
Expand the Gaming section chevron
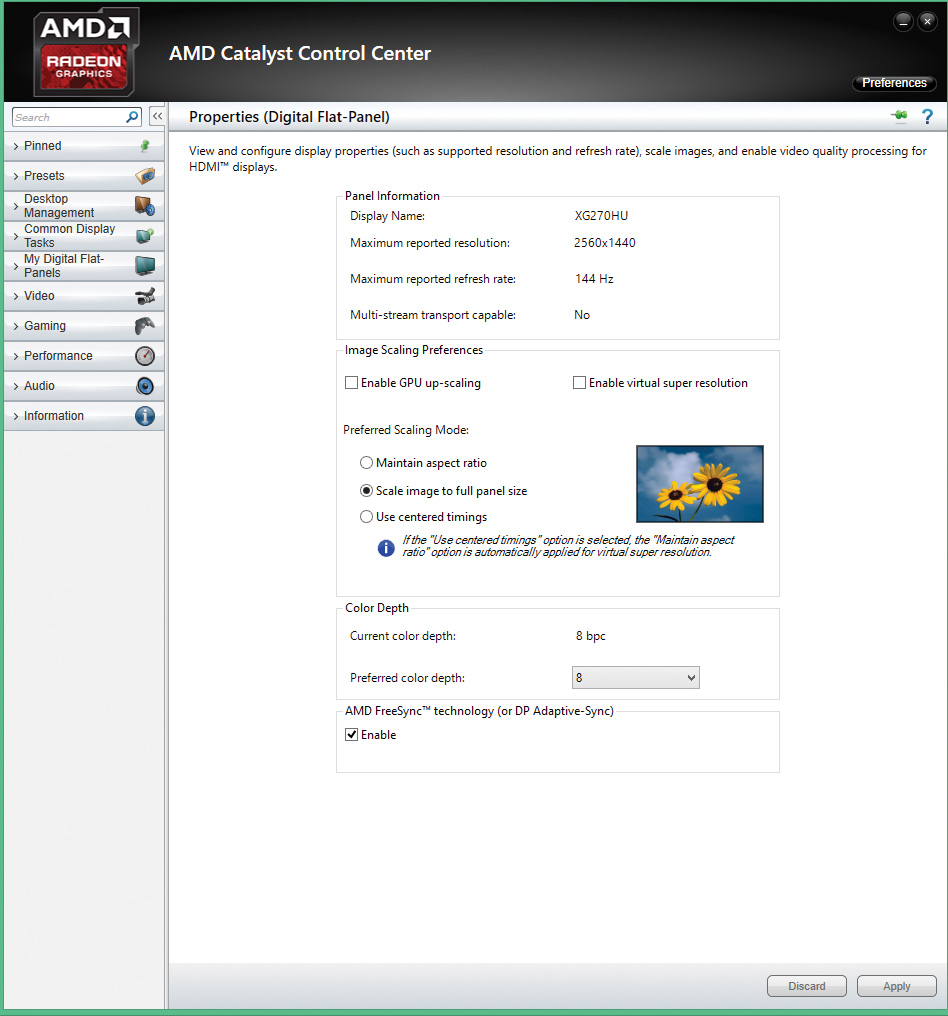[16, 326]
